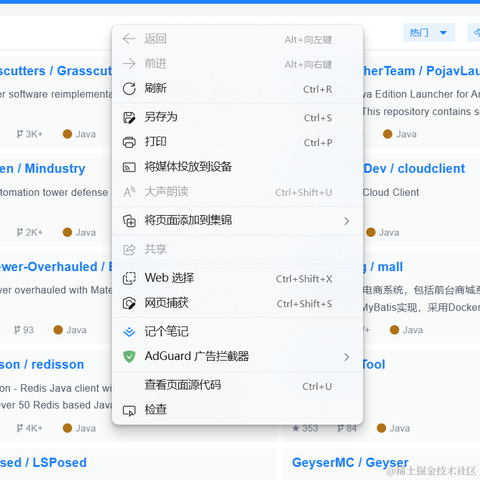Open the 热门 sorting dropdown
This screenshot has height=480, width=480.
tap(429, 32)
